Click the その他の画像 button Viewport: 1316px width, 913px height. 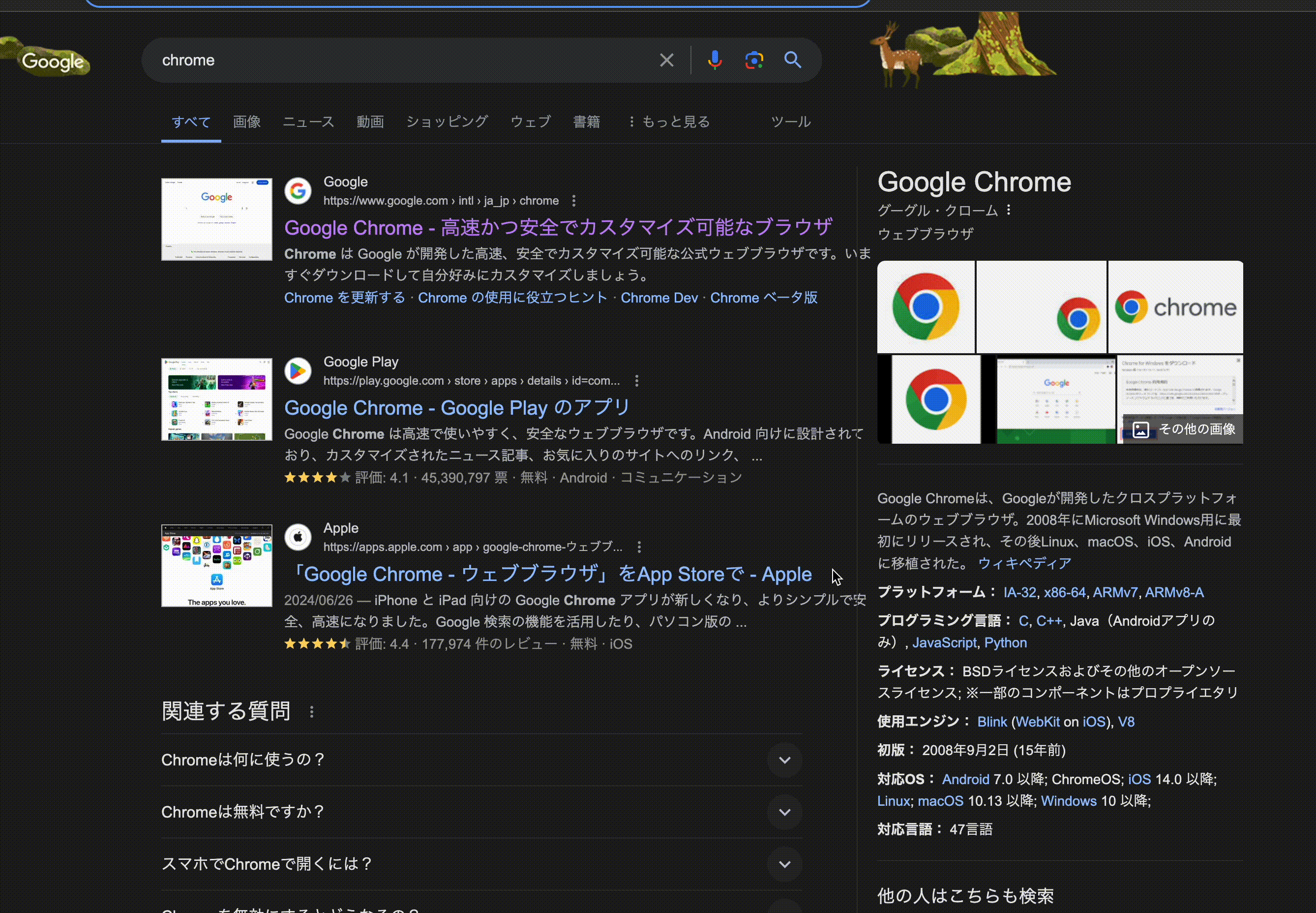1183,429
